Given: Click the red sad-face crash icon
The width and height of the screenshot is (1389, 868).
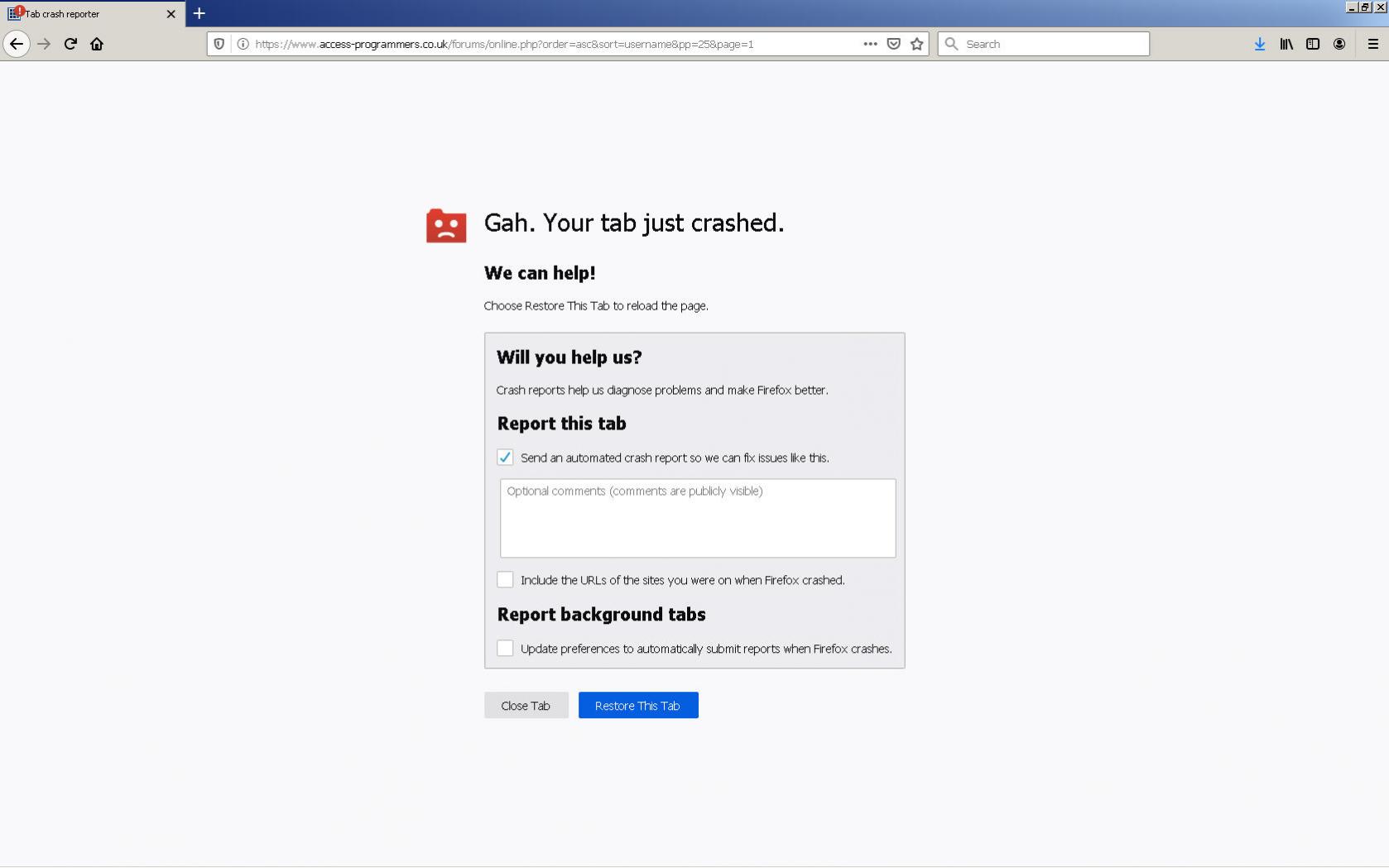Looking at the screenshot, I should pos(446,225).
